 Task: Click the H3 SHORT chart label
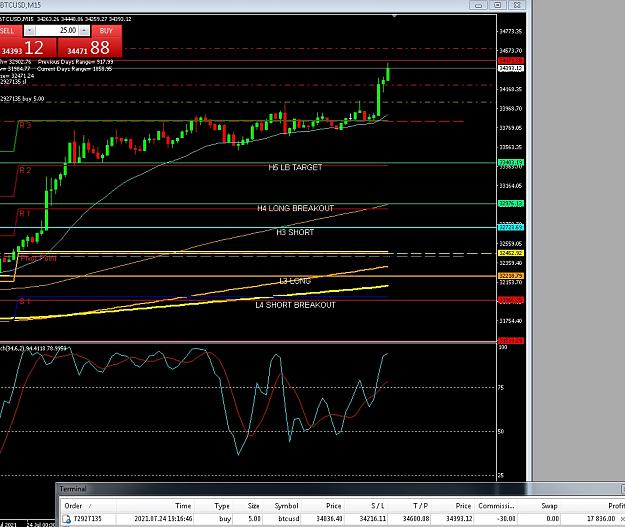pos(295,232)
